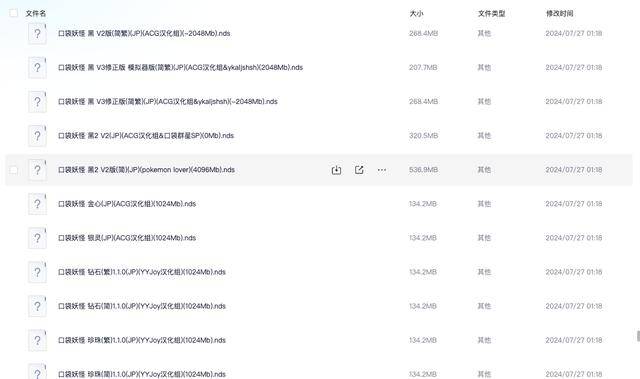Click download icon on 黑2 V2版 pokemon lover row

point(336,170)
